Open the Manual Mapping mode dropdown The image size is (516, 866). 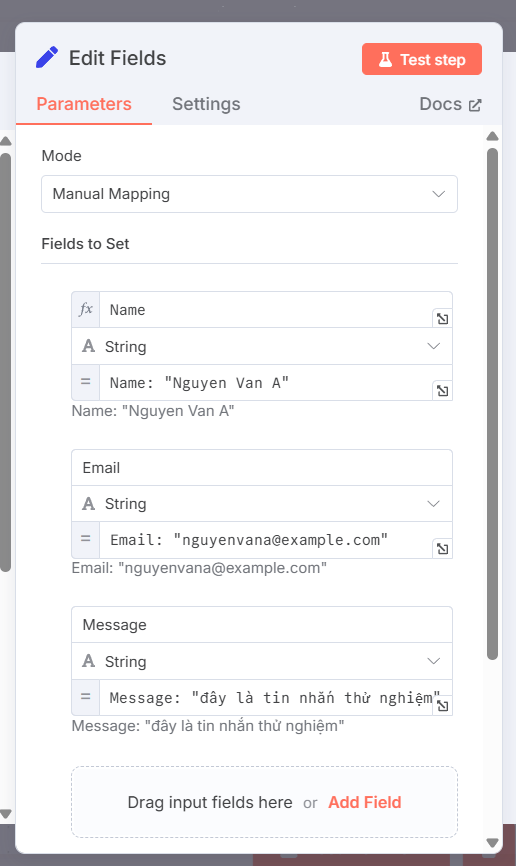coord(249,194)
